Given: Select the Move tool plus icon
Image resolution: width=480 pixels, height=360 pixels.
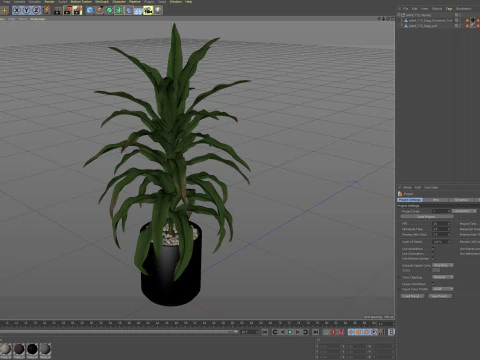Looking at the screenshot, I should [x=4, y=11].
